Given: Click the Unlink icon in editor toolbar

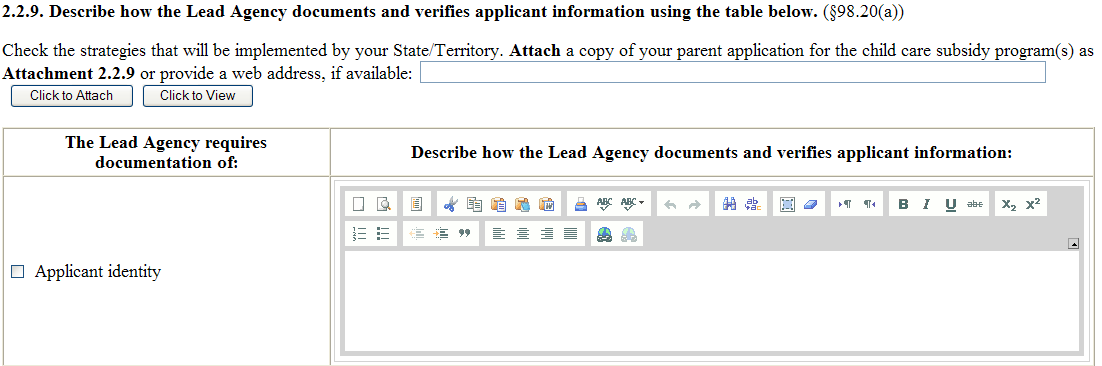Looking at the screenshot, I should pyautogui.click(x=628, y=234).
